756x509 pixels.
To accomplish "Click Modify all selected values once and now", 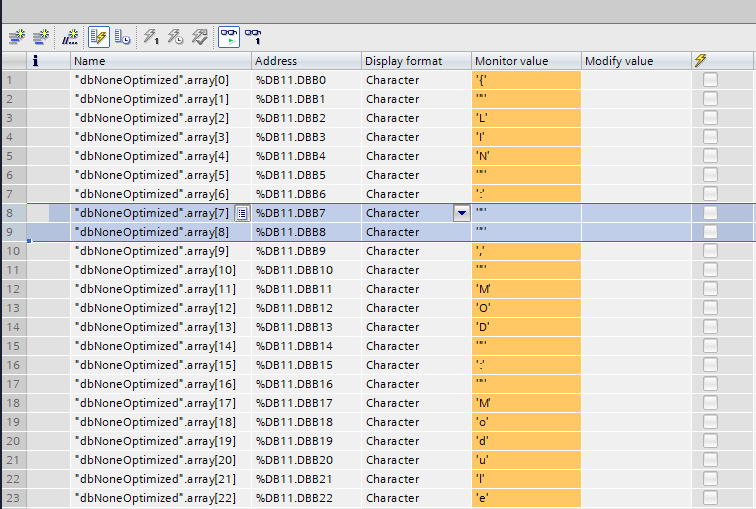I will click(x=151, y=37).
